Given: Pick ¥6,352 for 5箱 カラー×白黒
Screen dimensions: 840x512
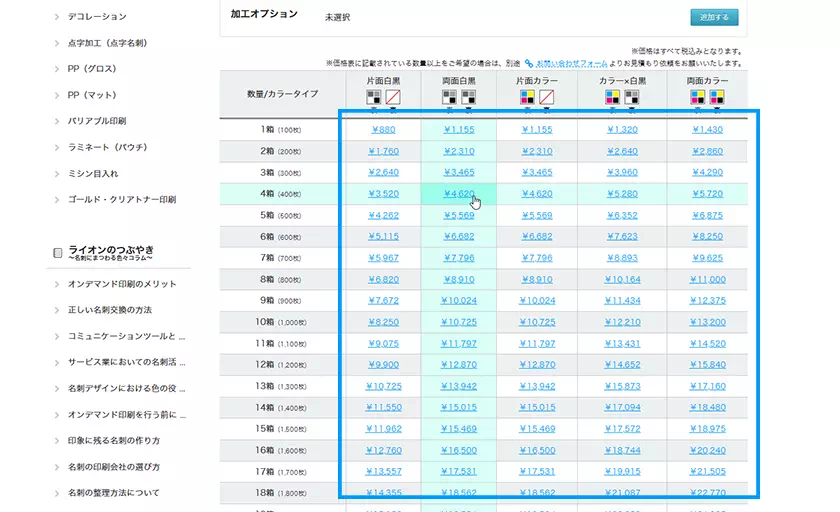Looking at the screenshot, I should click(622, 215).
